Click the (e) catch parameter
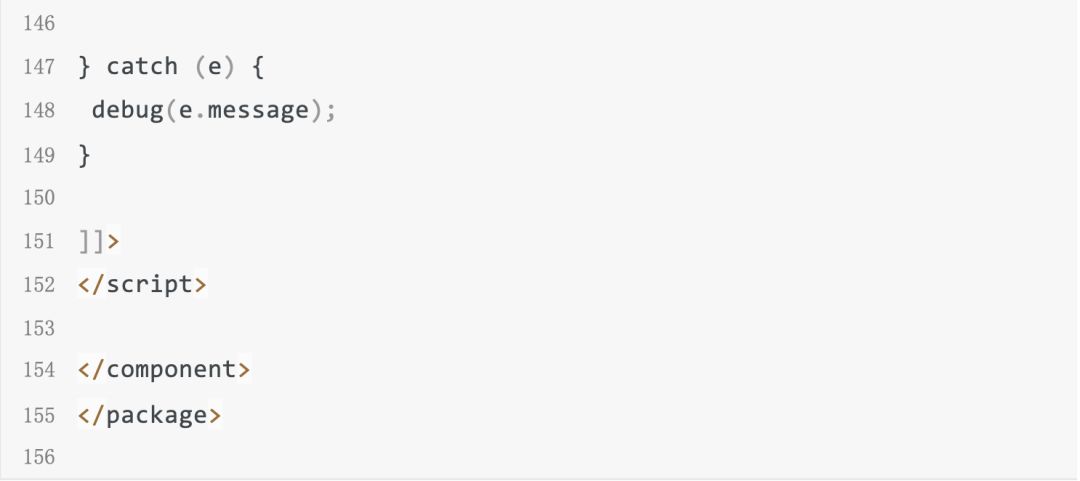 tap(214, 67)
